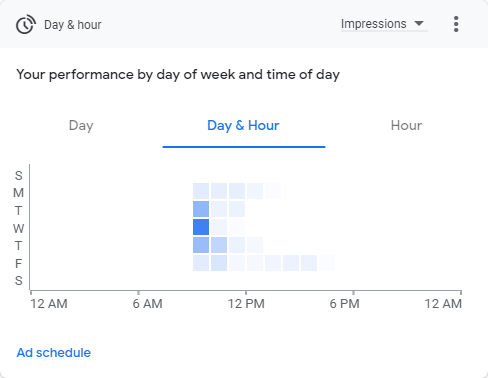Click the 6 AM axis label
Viewport: 488px width, 378px height.
click(147, 304)
